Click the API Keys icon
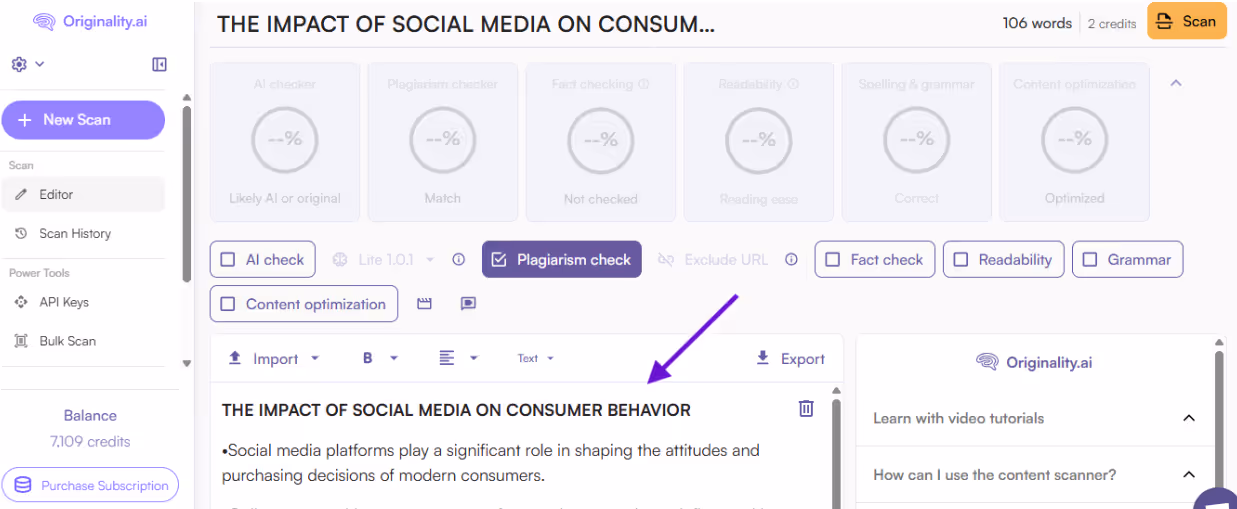The image size is (1237, 509). click(x=21, y=302)
